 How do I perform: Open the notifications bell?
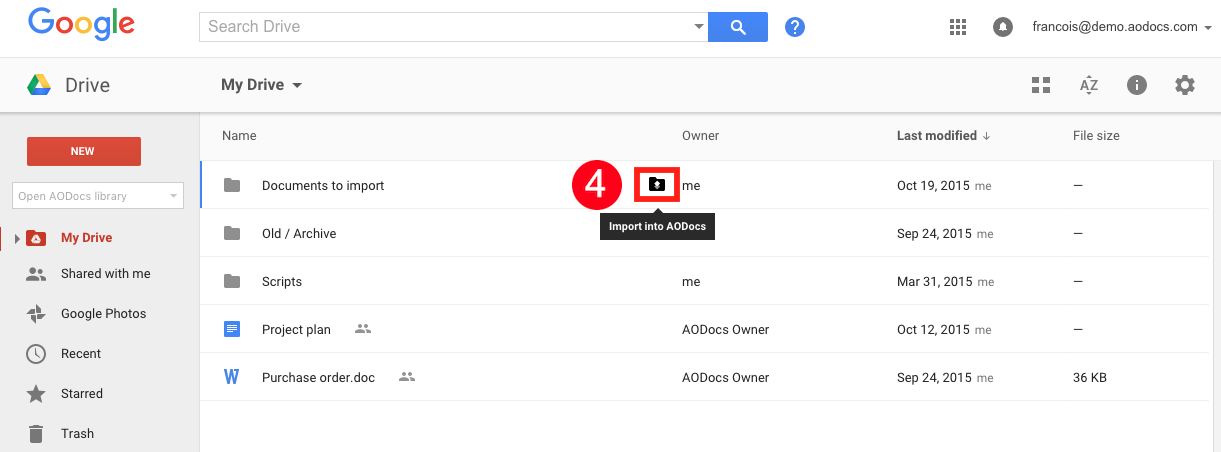[x=1002, y=27]
